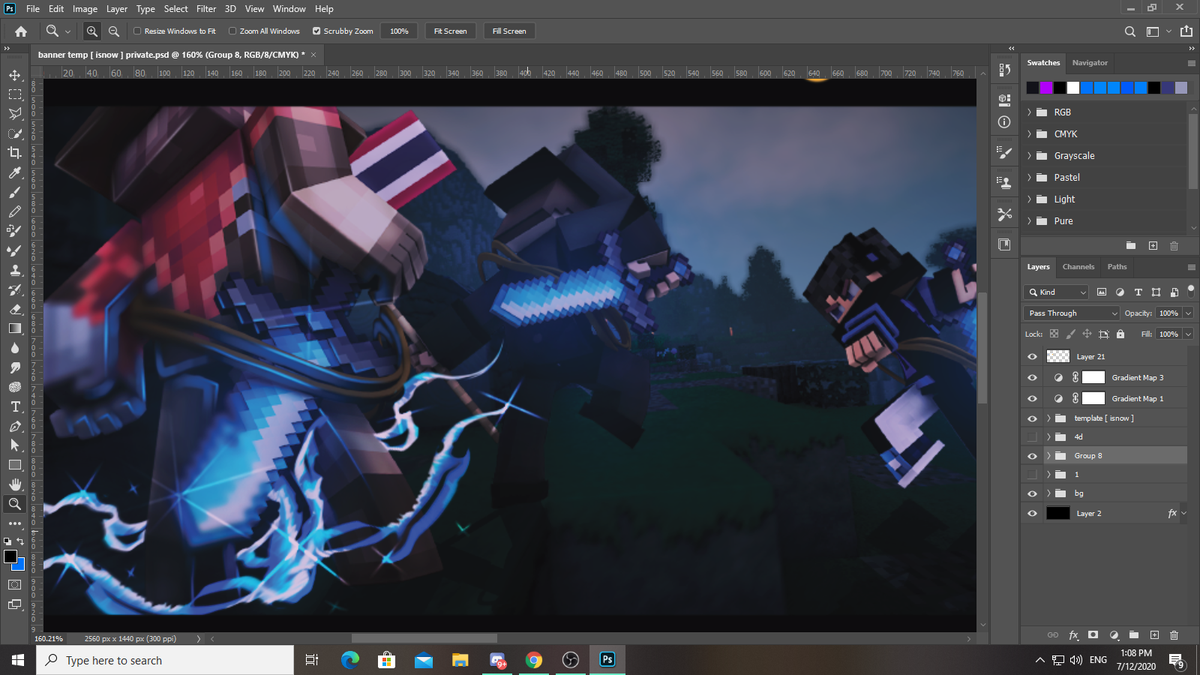This screenshot has width=1200, height=675.
Task: Filter layers by type layers icon
Action: [x=1136, y=292]
